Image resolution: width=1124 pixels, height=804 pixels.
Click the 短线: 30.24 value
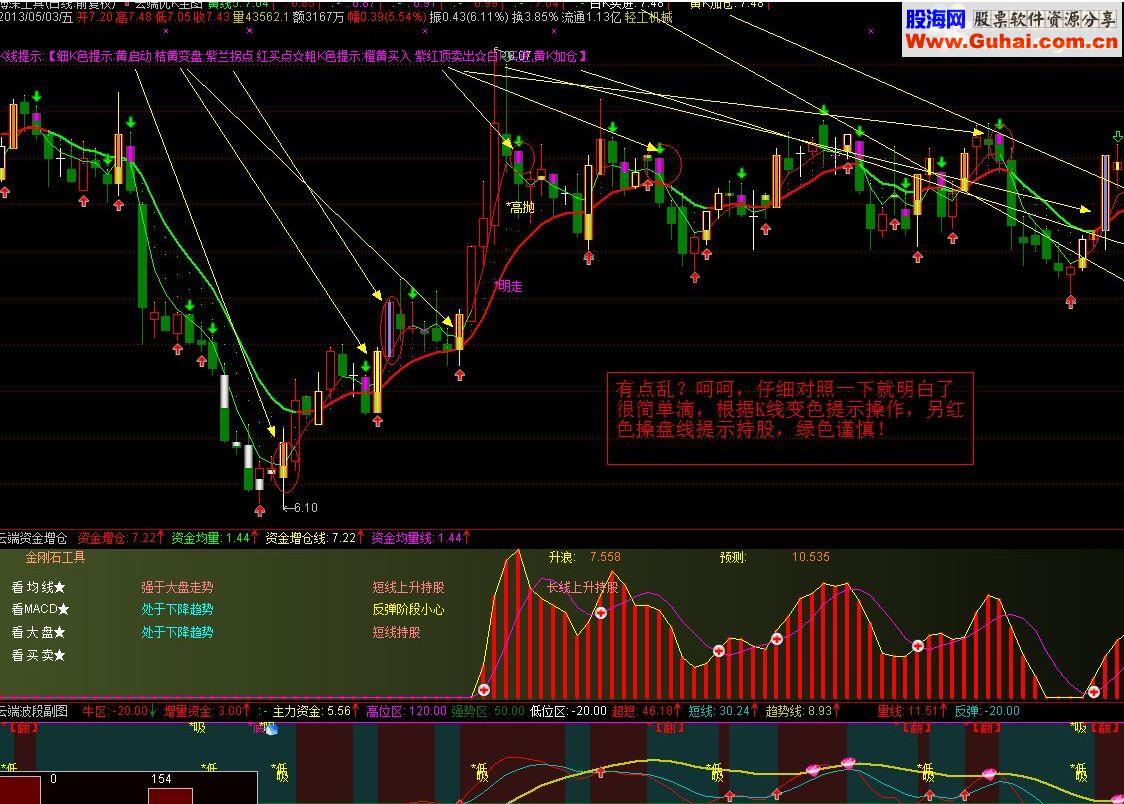pos(723,711)
